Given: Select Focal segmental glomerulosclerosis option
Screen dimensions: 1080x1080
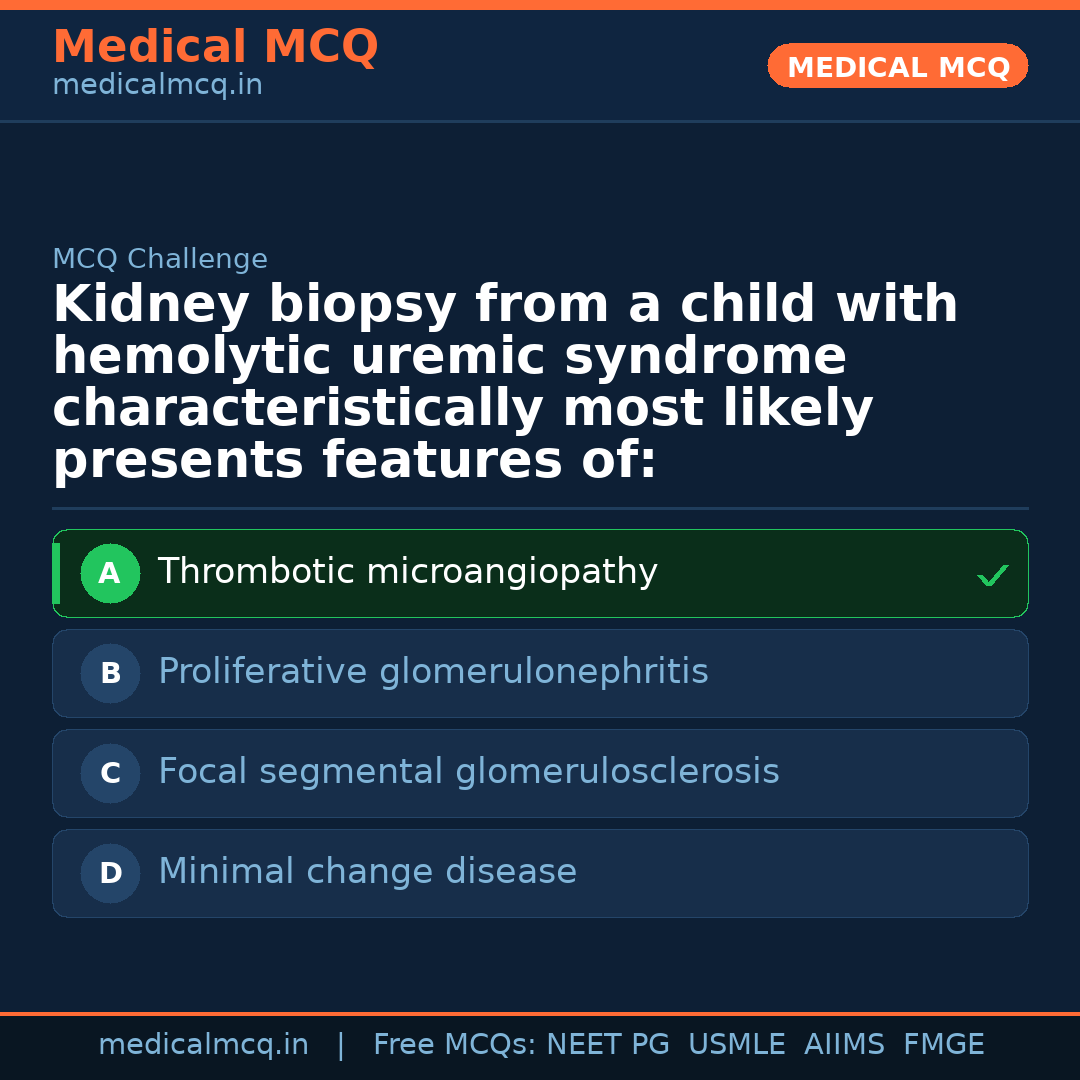Looking at the screenshot, I should pyautogui.click(x=468, y=772).
